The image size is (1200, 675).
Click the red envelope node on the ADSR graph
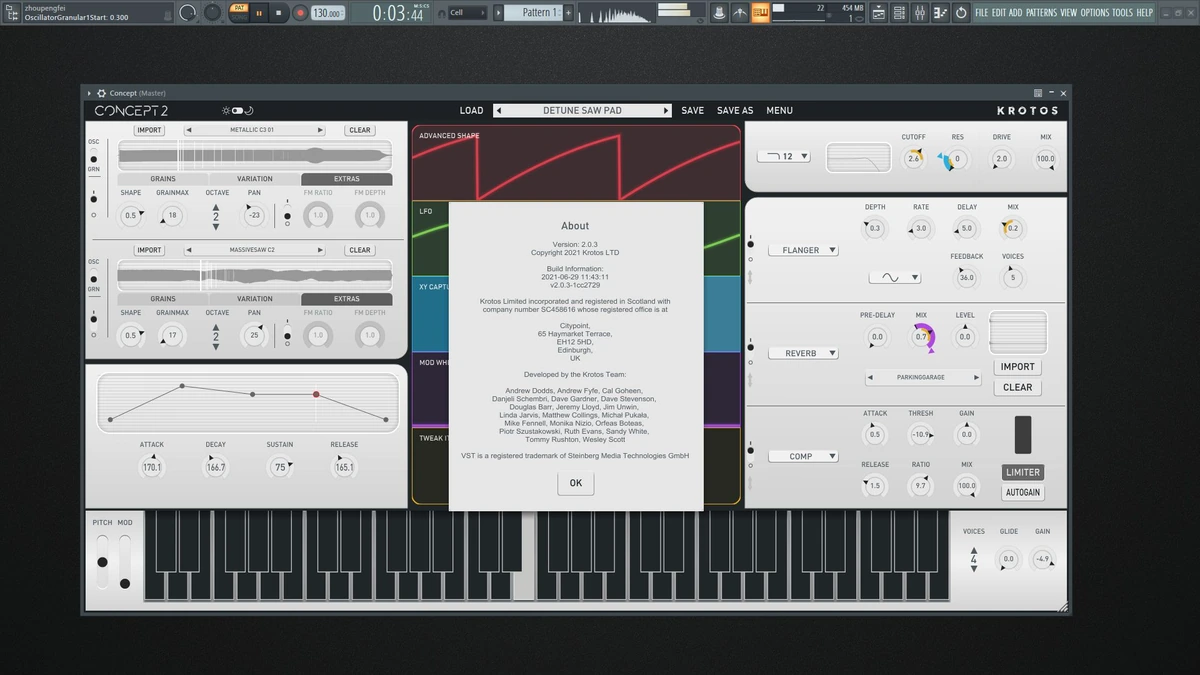pos(316,394)
